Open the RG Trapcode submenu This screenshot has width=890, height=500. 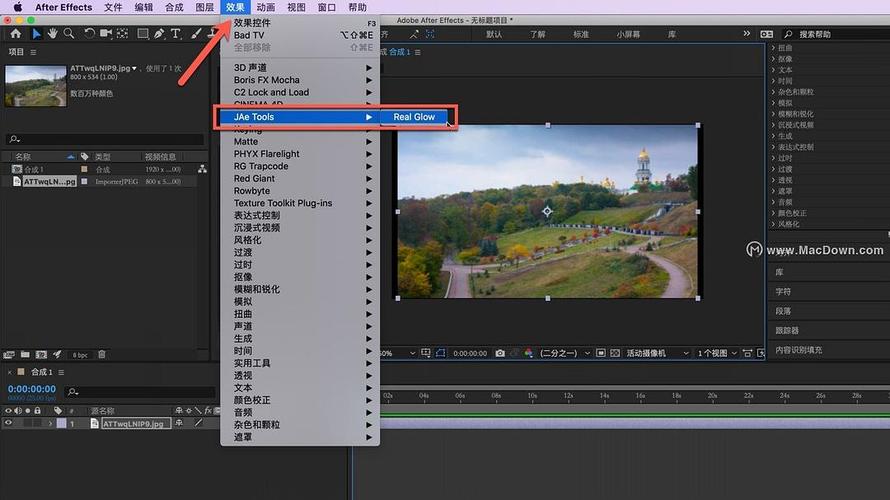tap(300, 166)
